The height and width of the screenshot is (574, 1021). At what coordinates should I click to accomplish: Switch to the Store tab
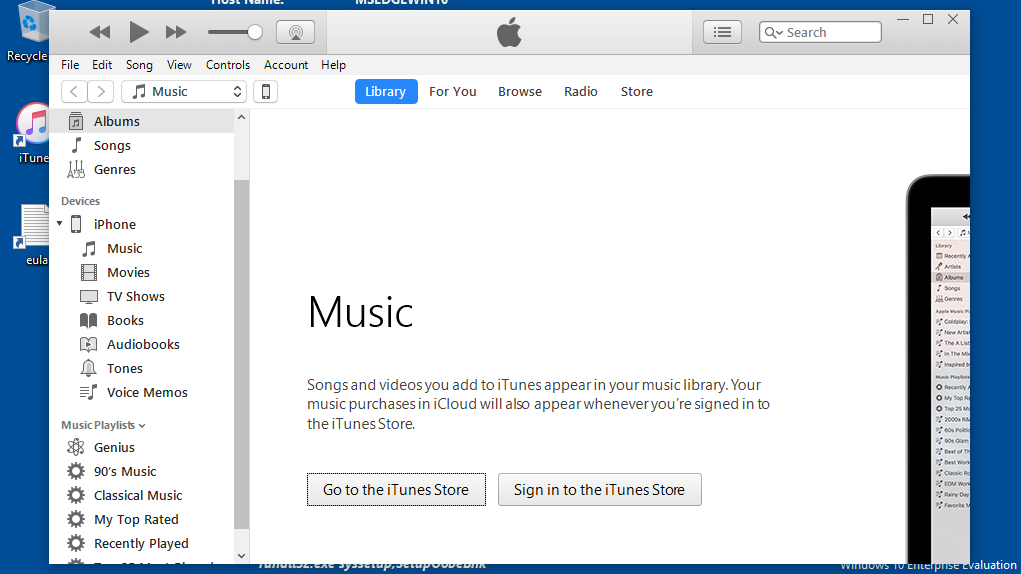pyautogui.click(x=637, y=92)
